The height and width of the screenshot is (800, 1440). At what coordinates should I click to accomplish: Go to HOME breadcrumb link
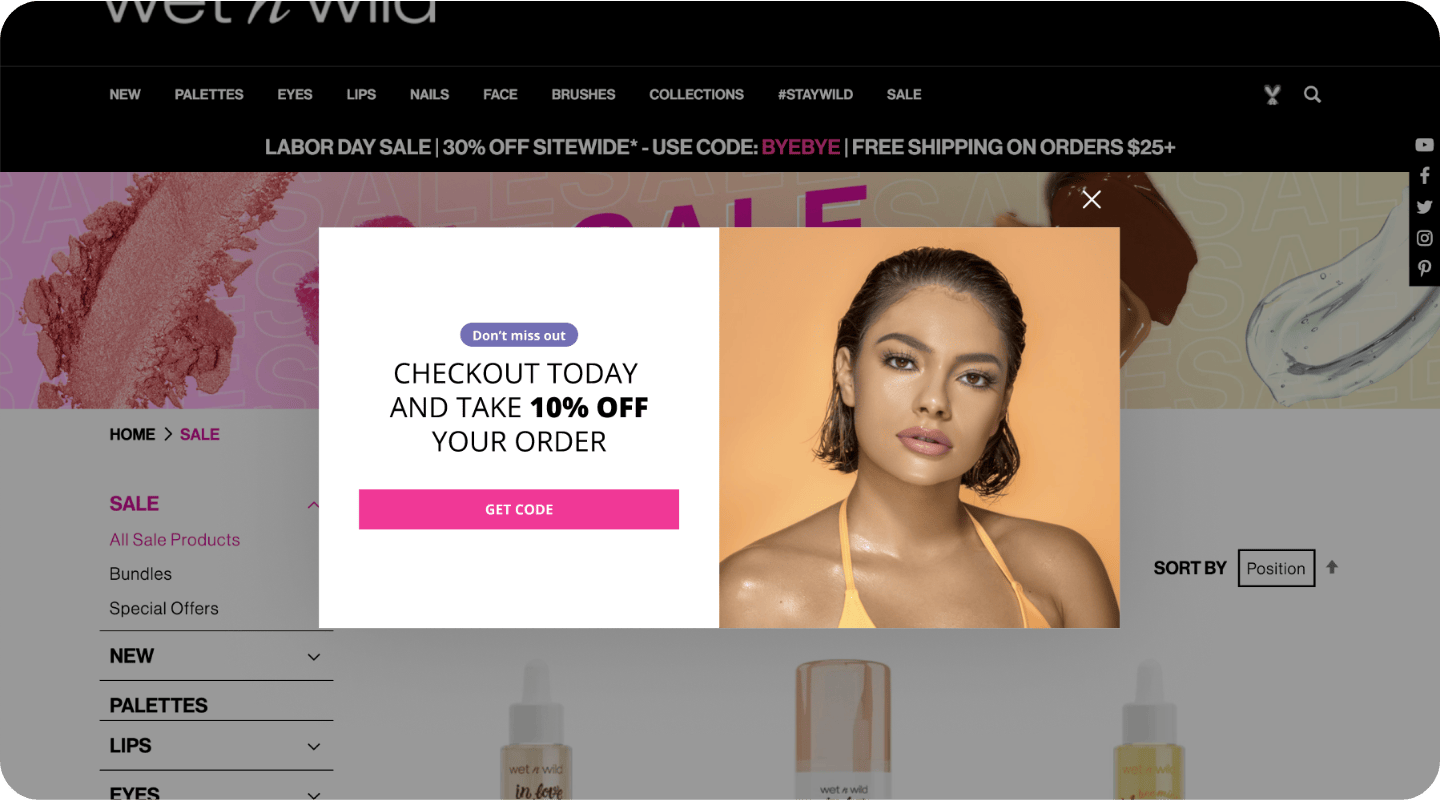[132, 434]
